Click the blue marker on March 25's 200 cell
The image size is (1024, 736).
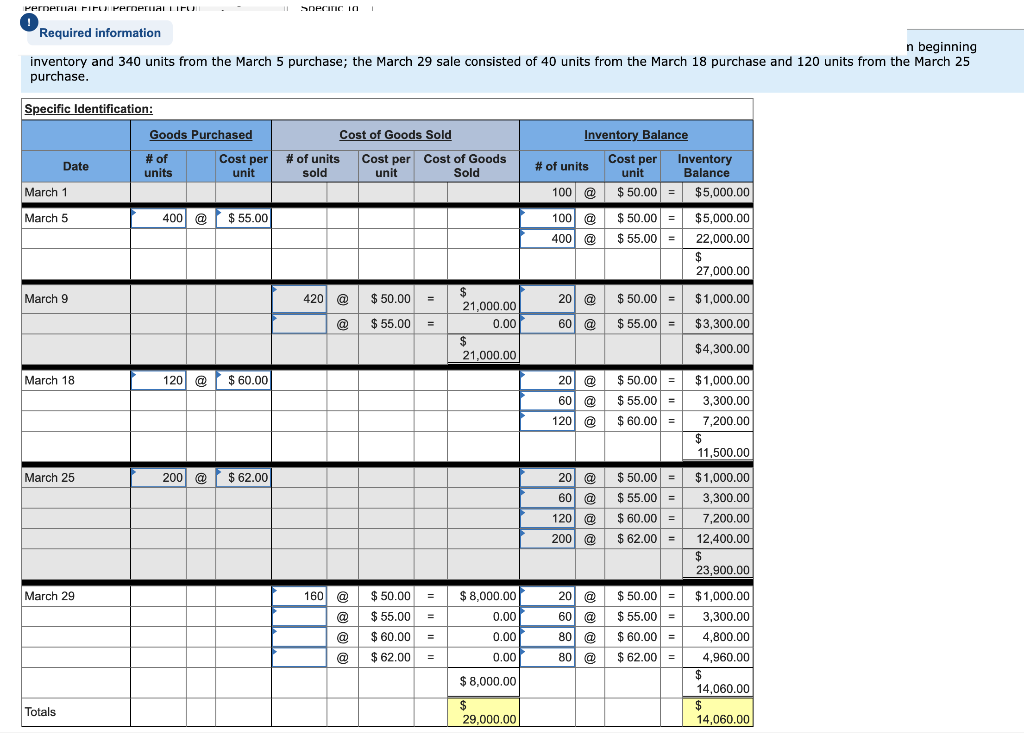click(134, 472)
